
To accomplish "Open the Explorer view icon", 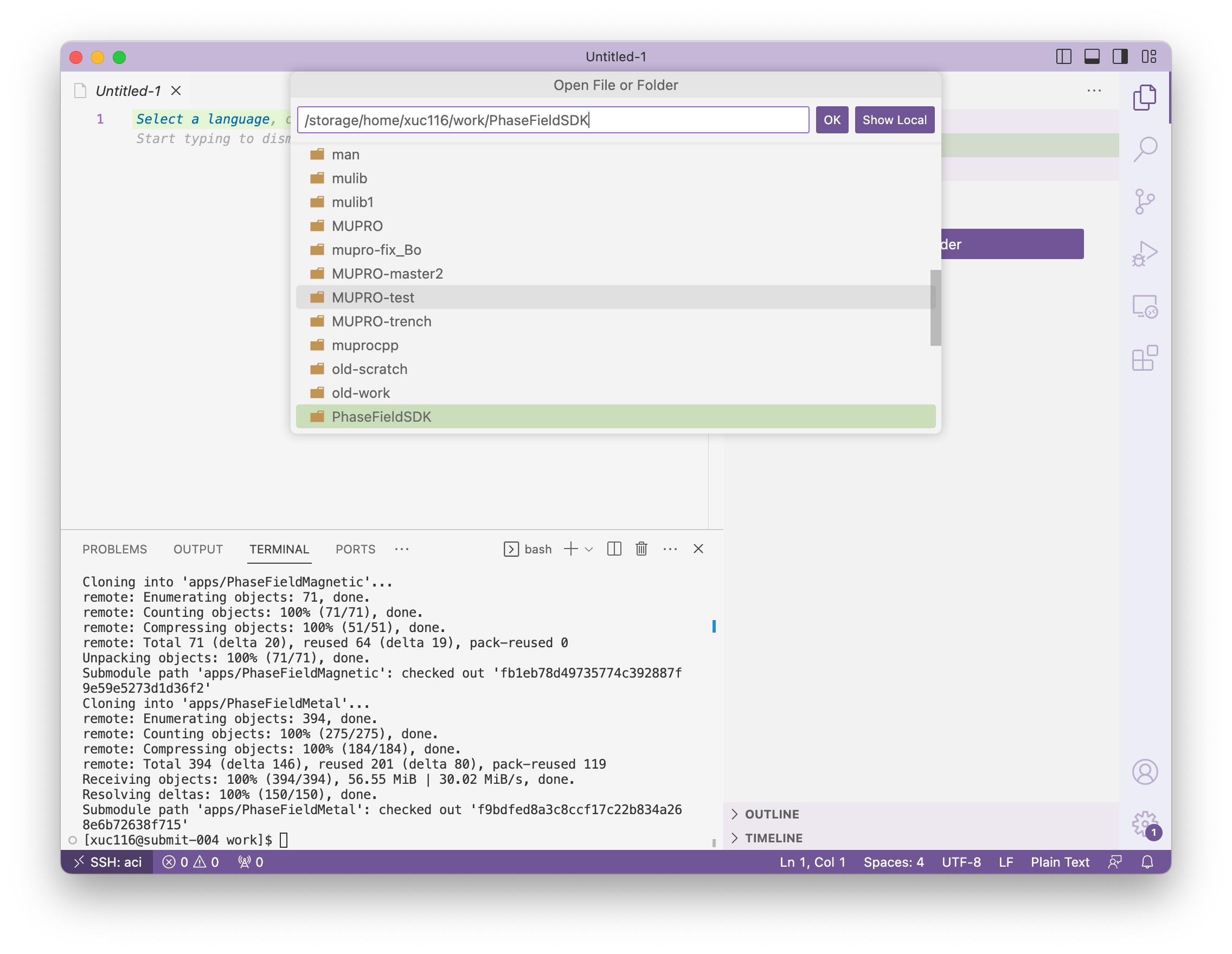I will pyautogui.click(x=1144, y=98).
